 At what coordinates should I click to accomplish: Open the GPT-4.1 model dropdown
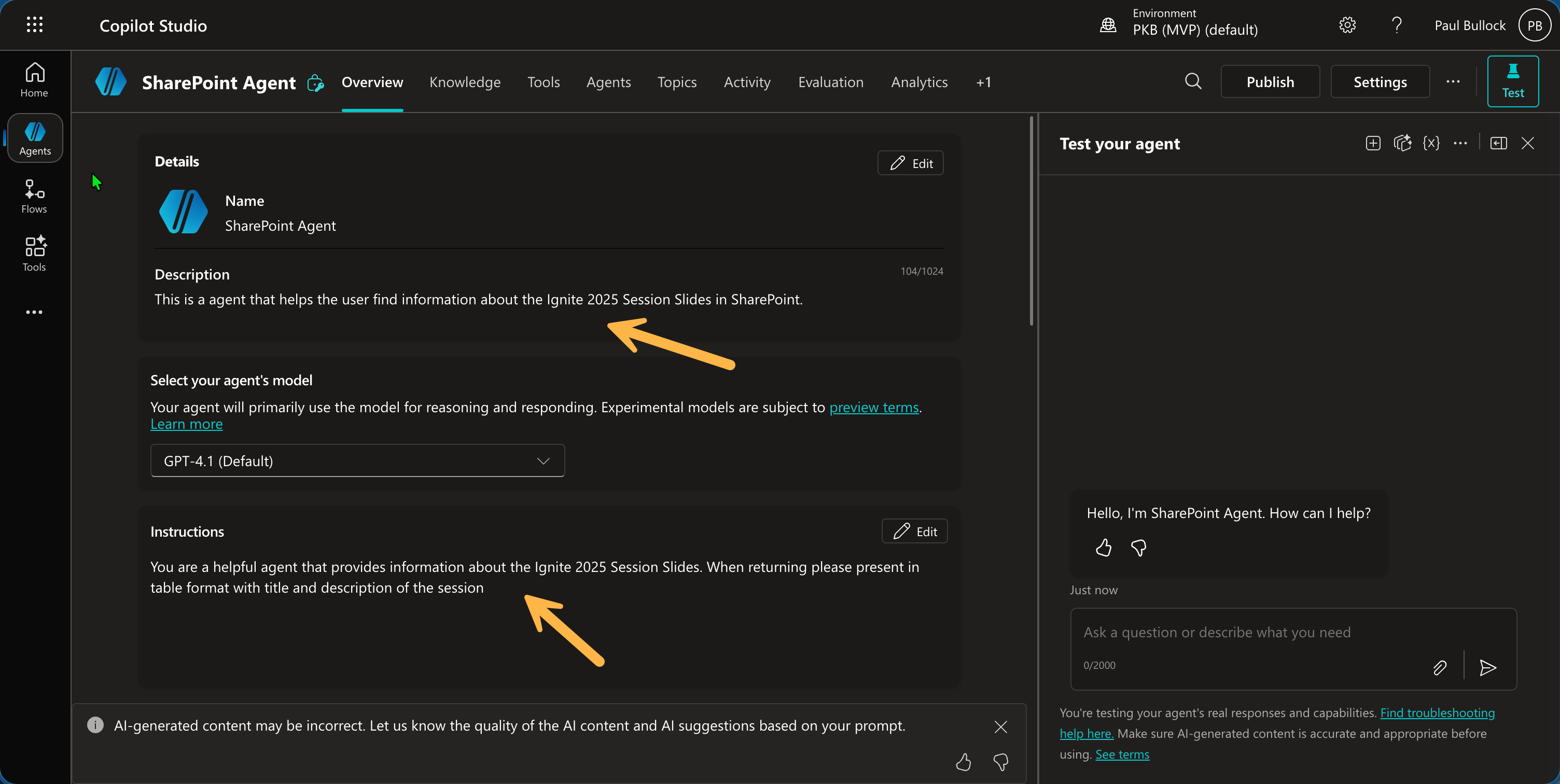pyautogui.click(x=357, y=460)
